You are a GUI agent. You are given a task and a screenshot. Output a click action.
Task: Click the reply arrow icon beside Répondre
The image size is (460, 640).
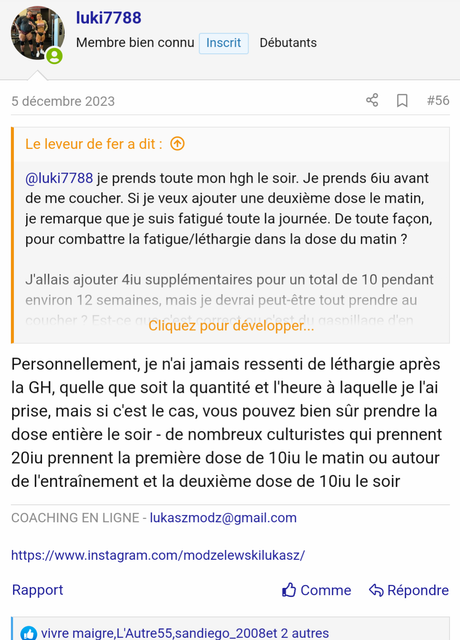(x=376, y=590)
